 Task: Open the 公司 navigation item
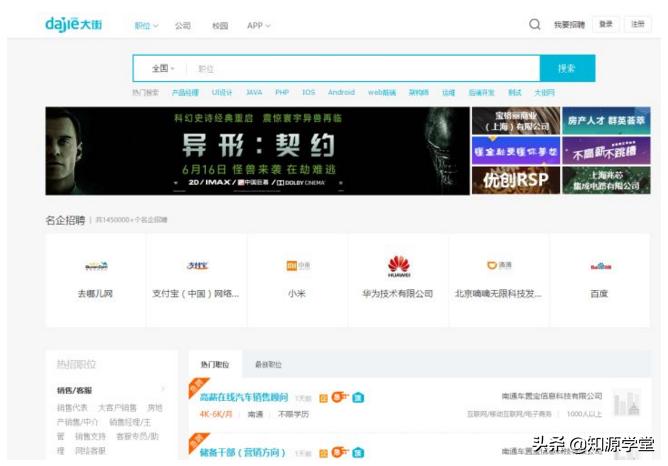click(183, 26)
